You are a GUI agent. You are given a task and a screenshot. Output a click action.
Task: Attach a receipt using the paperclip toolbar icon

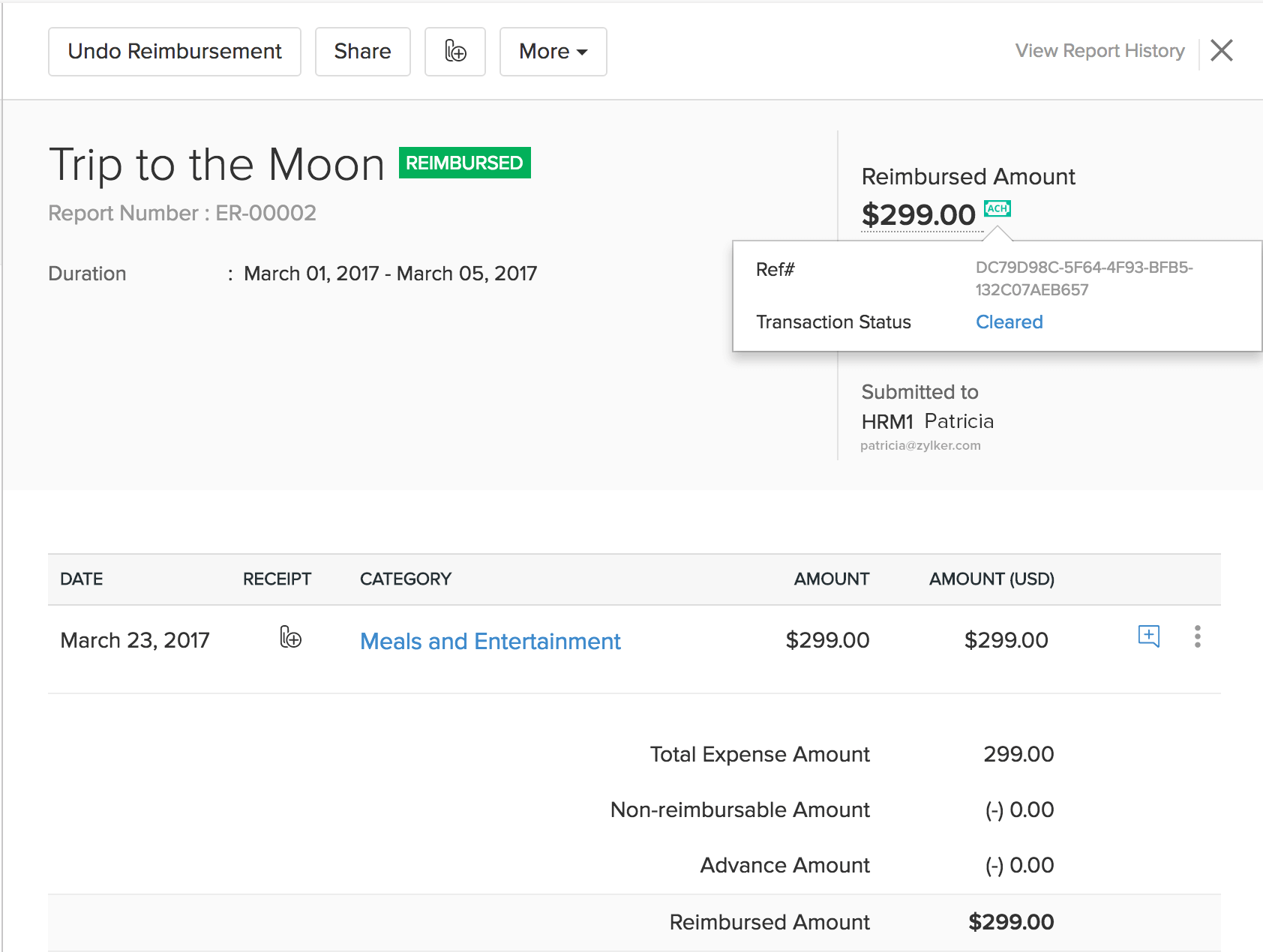455,51
